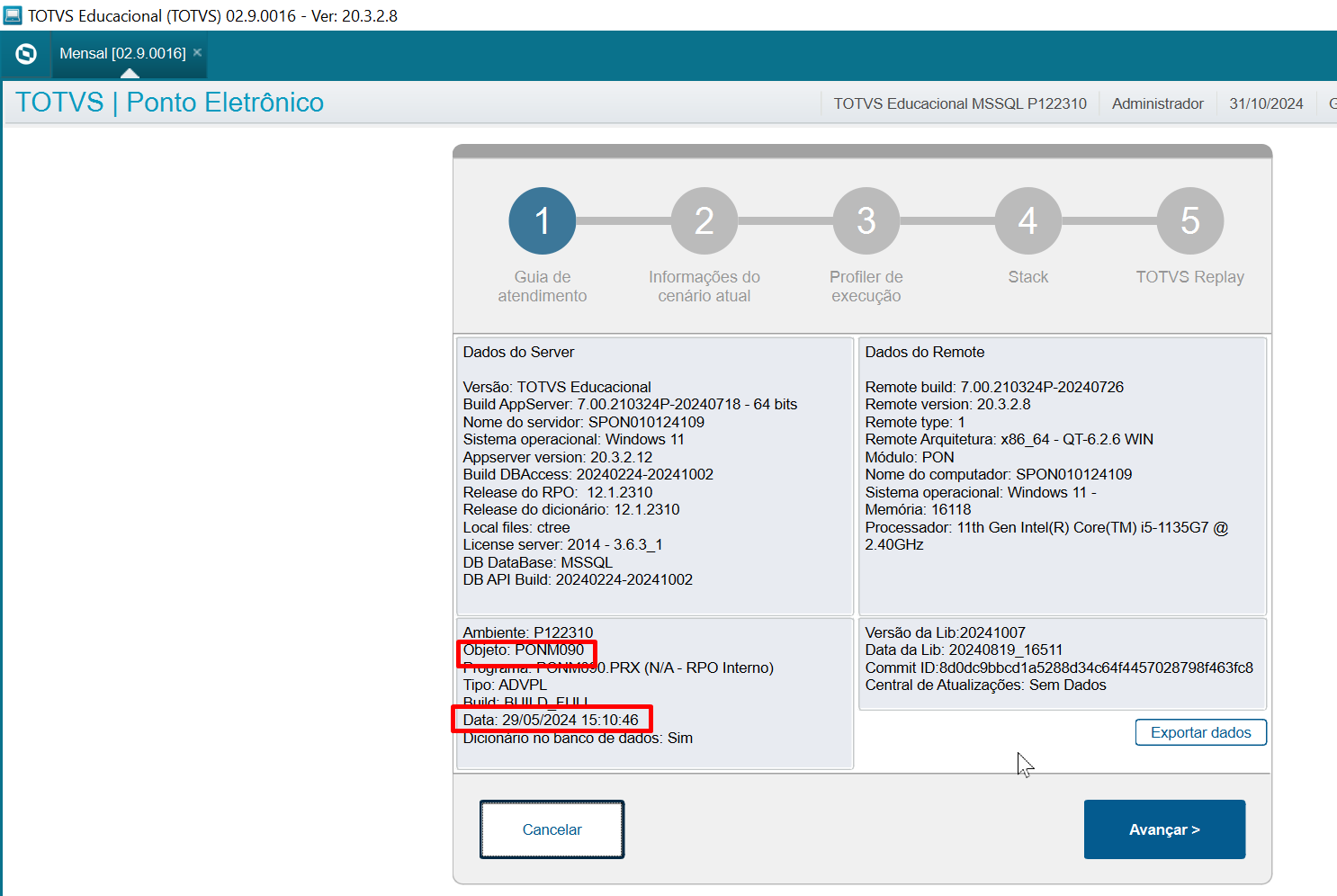Close the Mensal [02.9.0016] tab
The width and height of the screenshot is (1337, 896).
click(x=198, y=52)
